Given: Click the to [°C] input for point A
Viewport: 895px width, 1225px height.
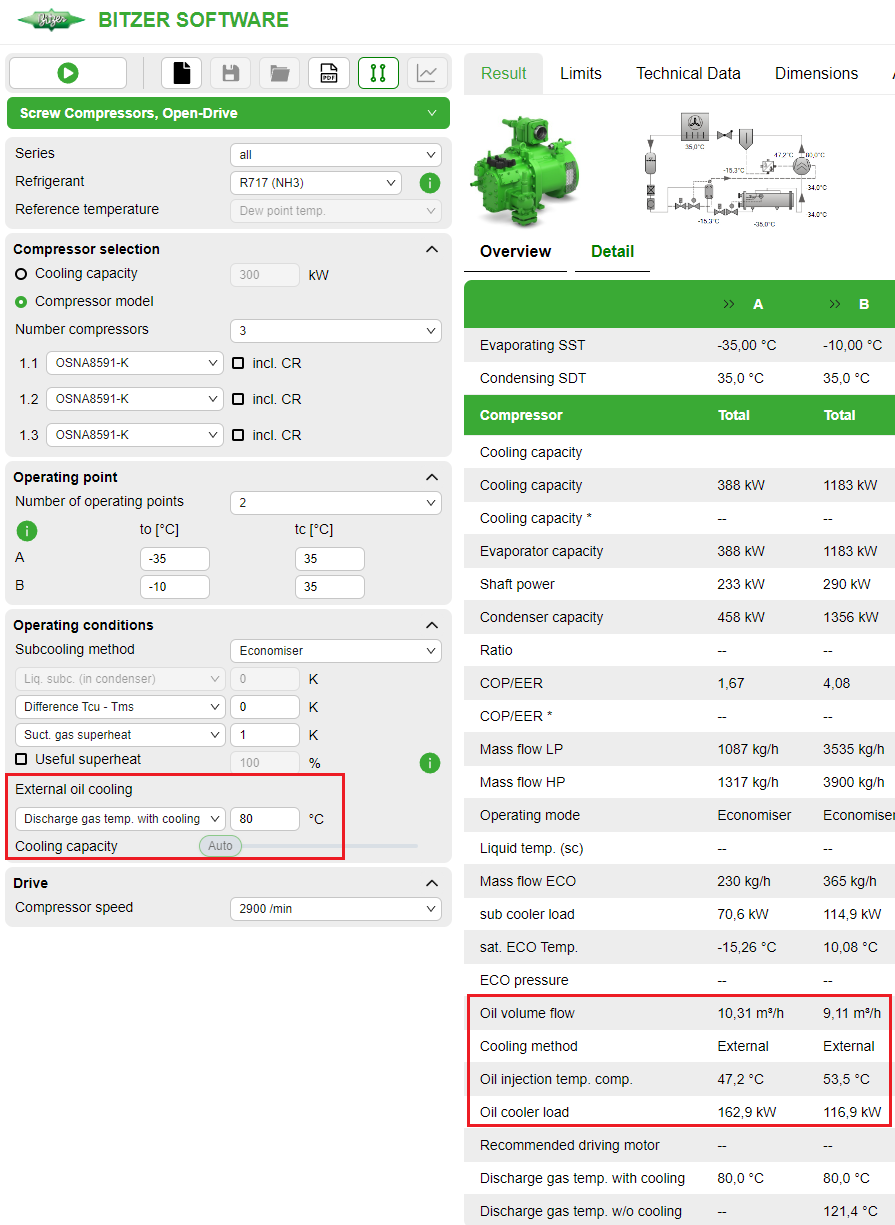Looking at the screenshot, I should click(x=174, y=559).
